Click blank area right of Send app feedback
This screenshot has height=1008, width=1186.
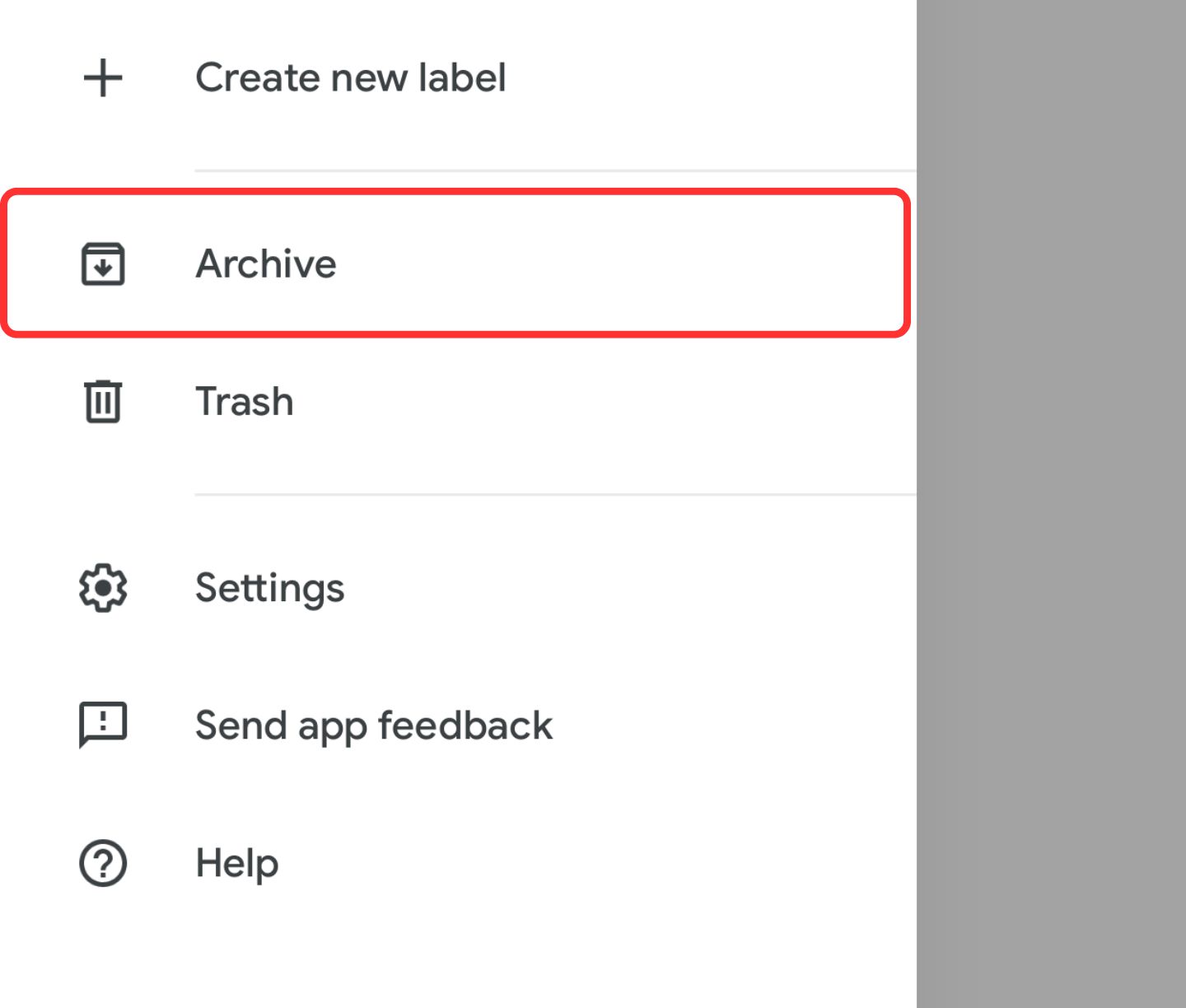point(733,726)
